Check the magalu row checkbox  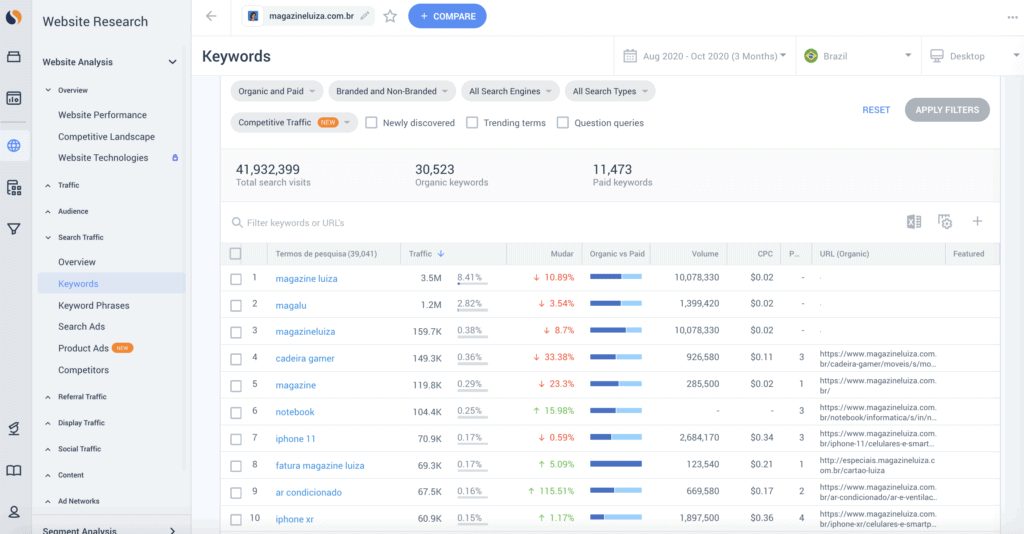click(236, 306)
